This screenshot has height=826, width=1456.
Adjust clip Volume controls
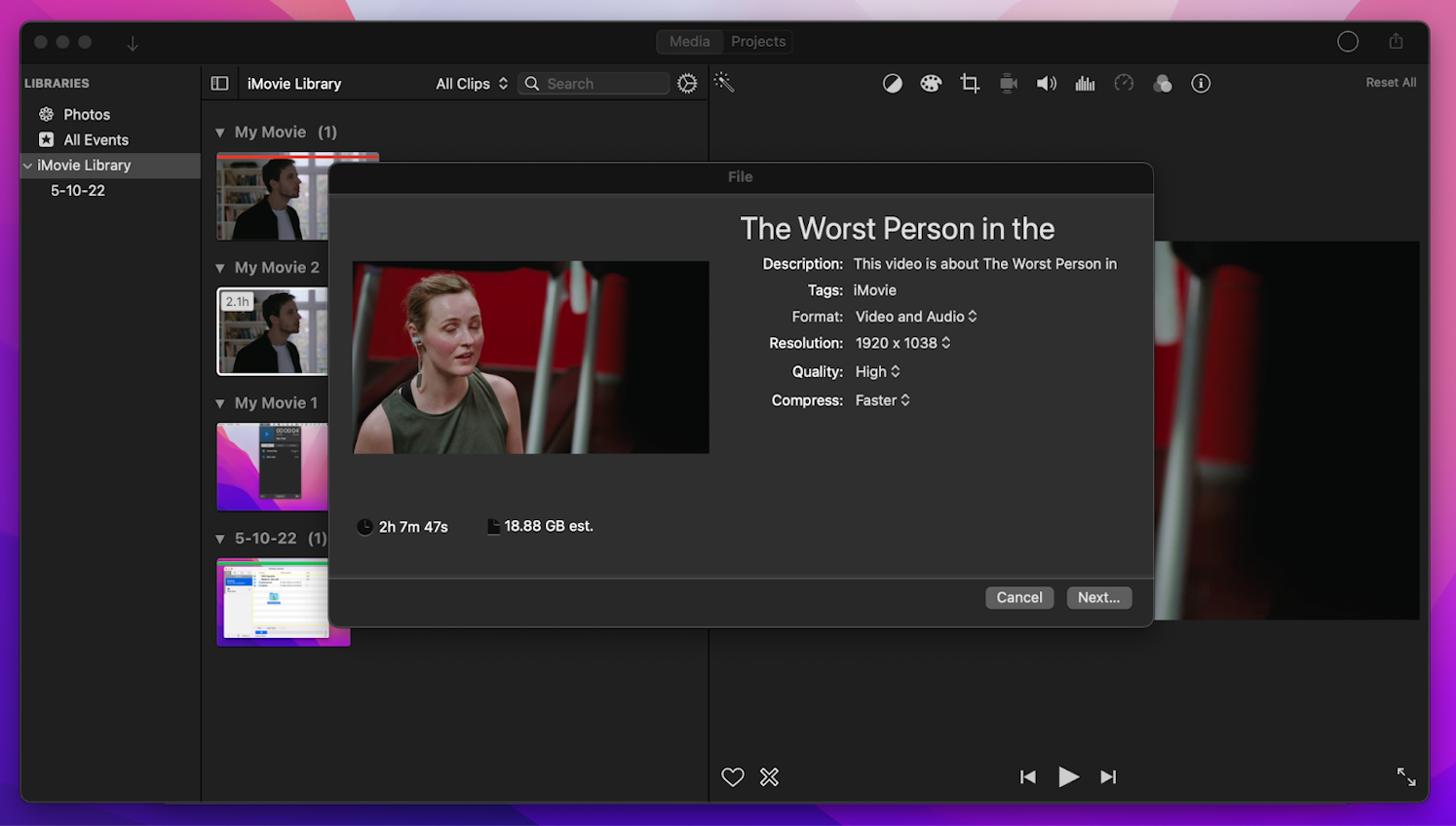tap(1047, 83)
